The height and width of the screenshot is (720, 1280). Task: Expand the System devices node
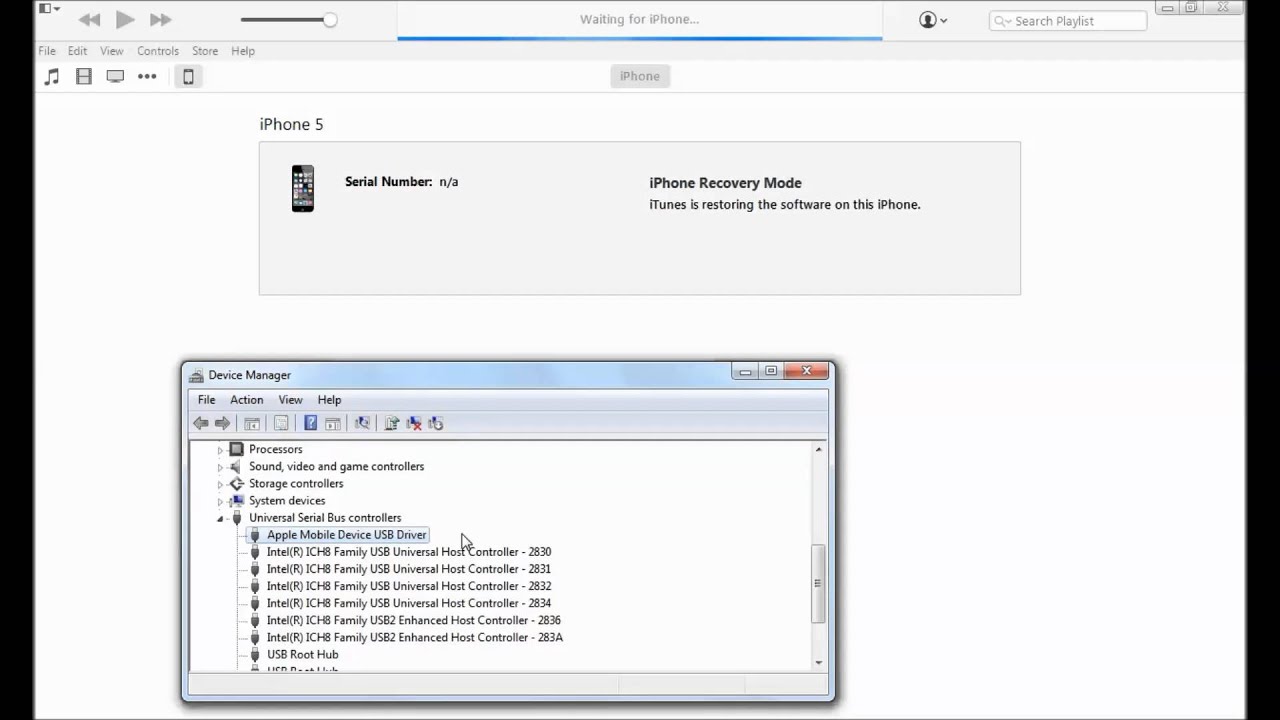[x=220, y=501]
